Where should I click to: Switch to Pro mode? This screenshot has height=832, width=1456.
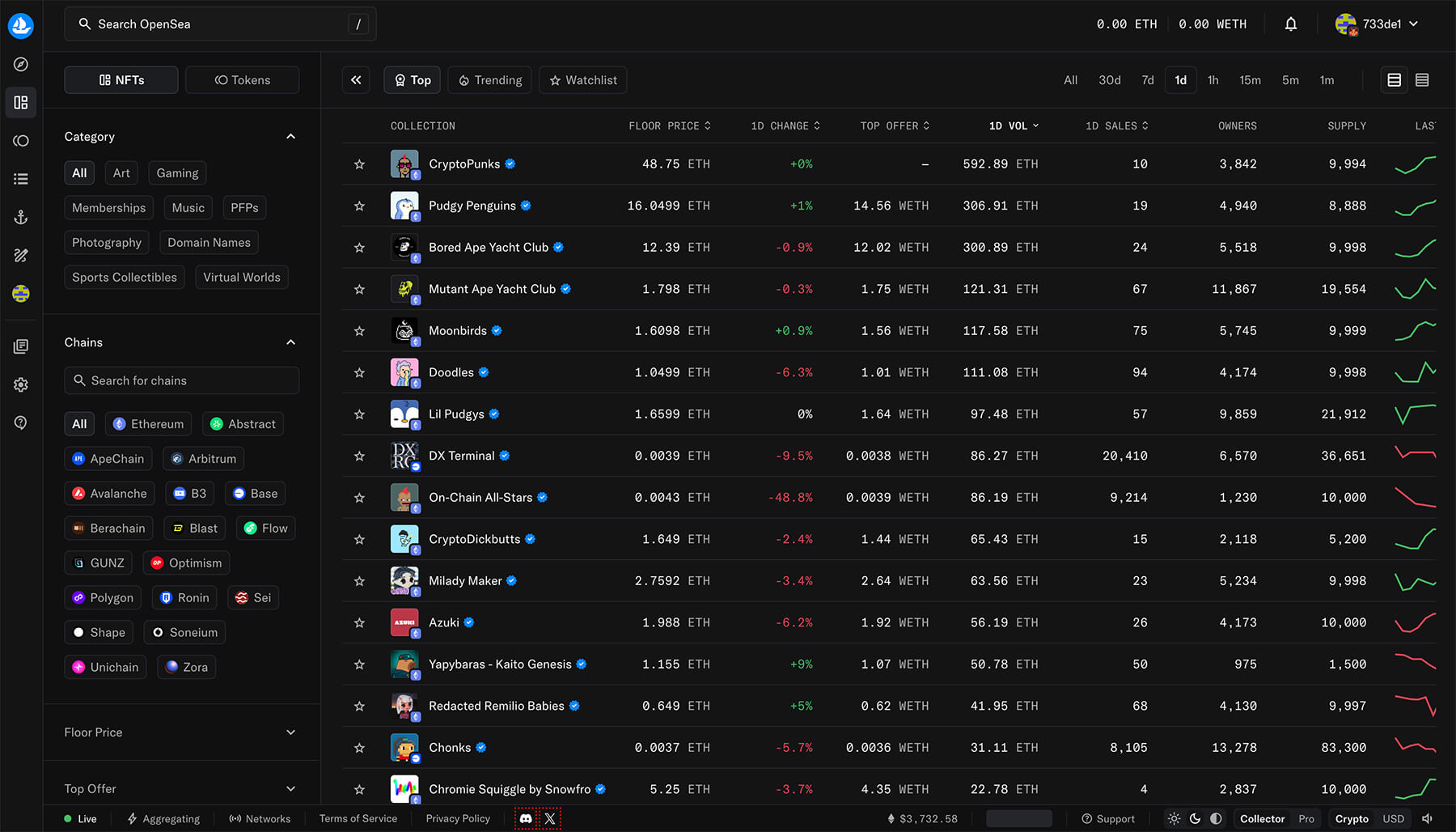(1306, 818)
